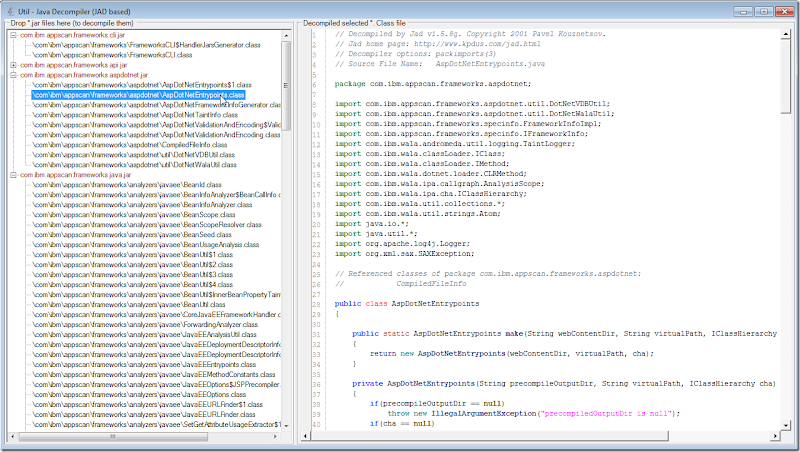The height and width of the screenshot is (452, 800).
Task: Click code panel scroll down arrow
Action: (786, 425)
